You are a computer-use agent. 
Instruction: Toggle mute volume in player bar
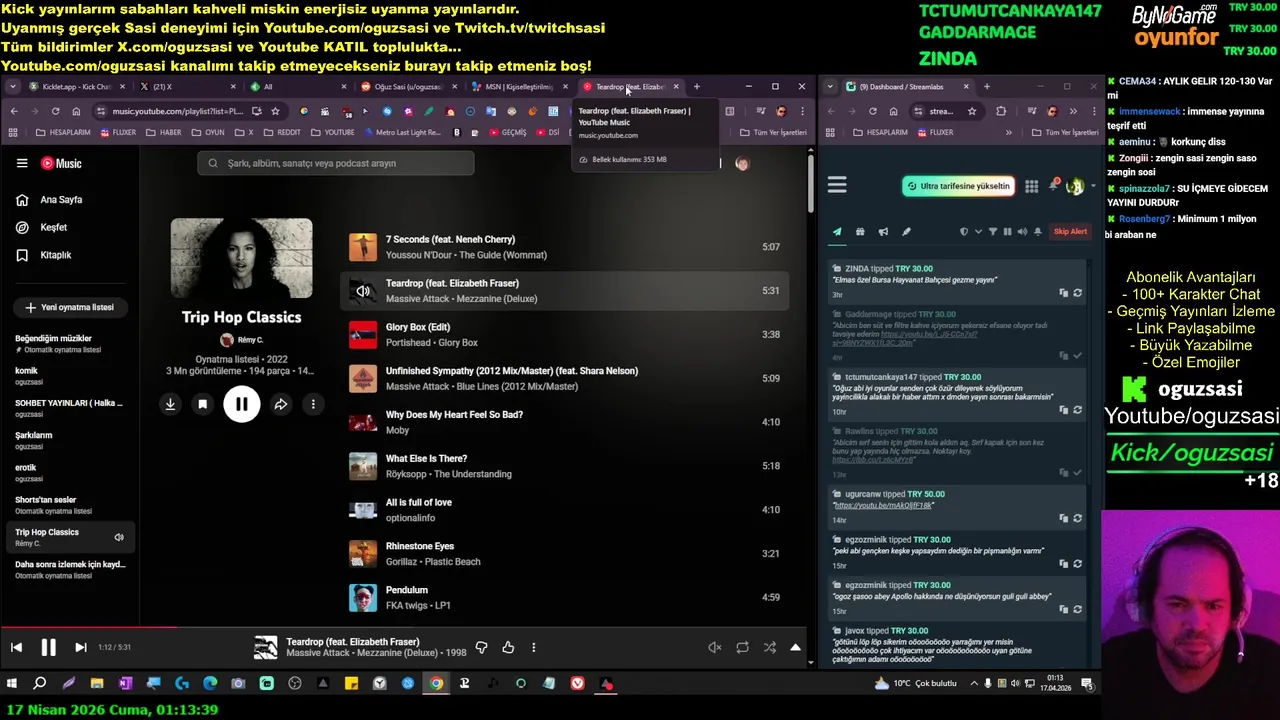click(714, 647)
